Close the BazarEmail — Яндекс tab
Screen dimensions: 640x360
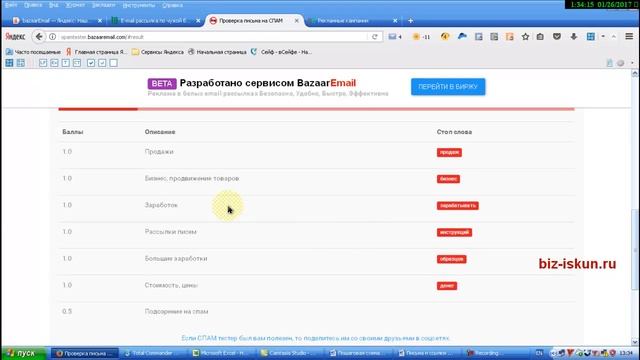tap(100, 20)
